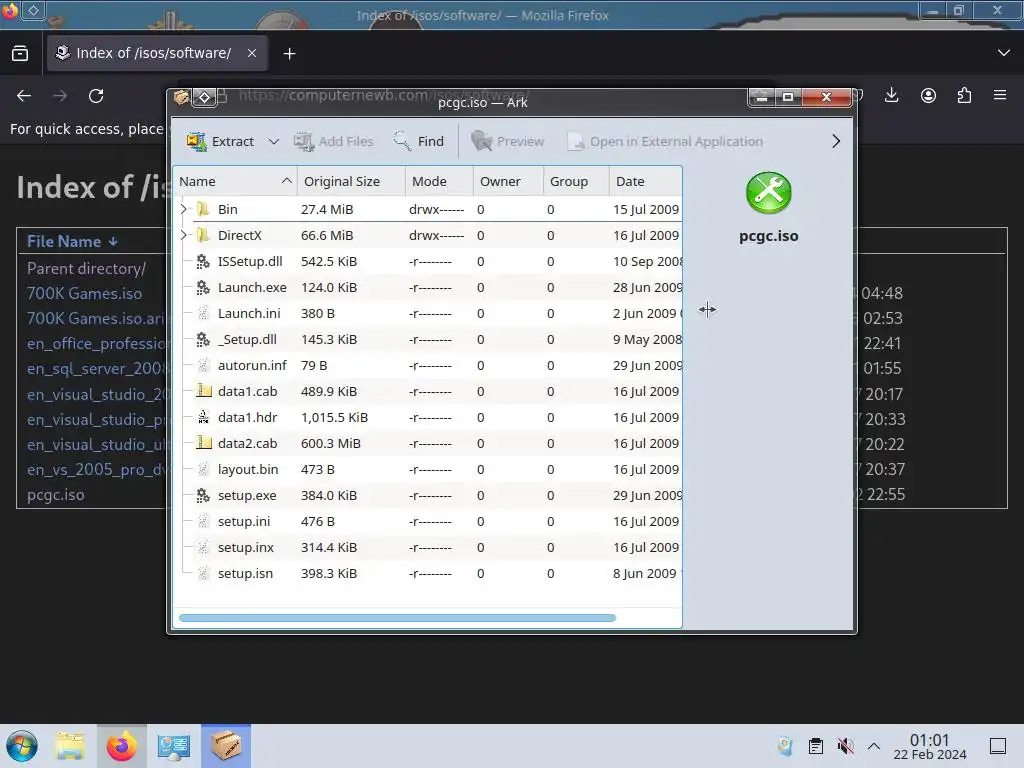Image resolution: width=1024 pixels, height=768 pixels.
Task: Click the Add Files toolbar button
Action: [x=333, y=141]
